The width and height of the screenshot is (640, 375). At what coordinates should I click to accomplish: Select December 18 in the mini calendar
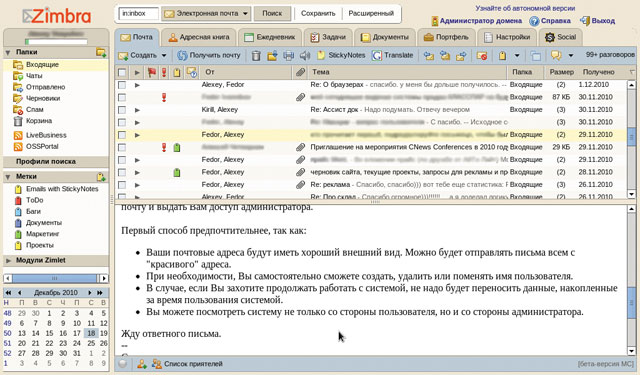click(x=91, y=333)
